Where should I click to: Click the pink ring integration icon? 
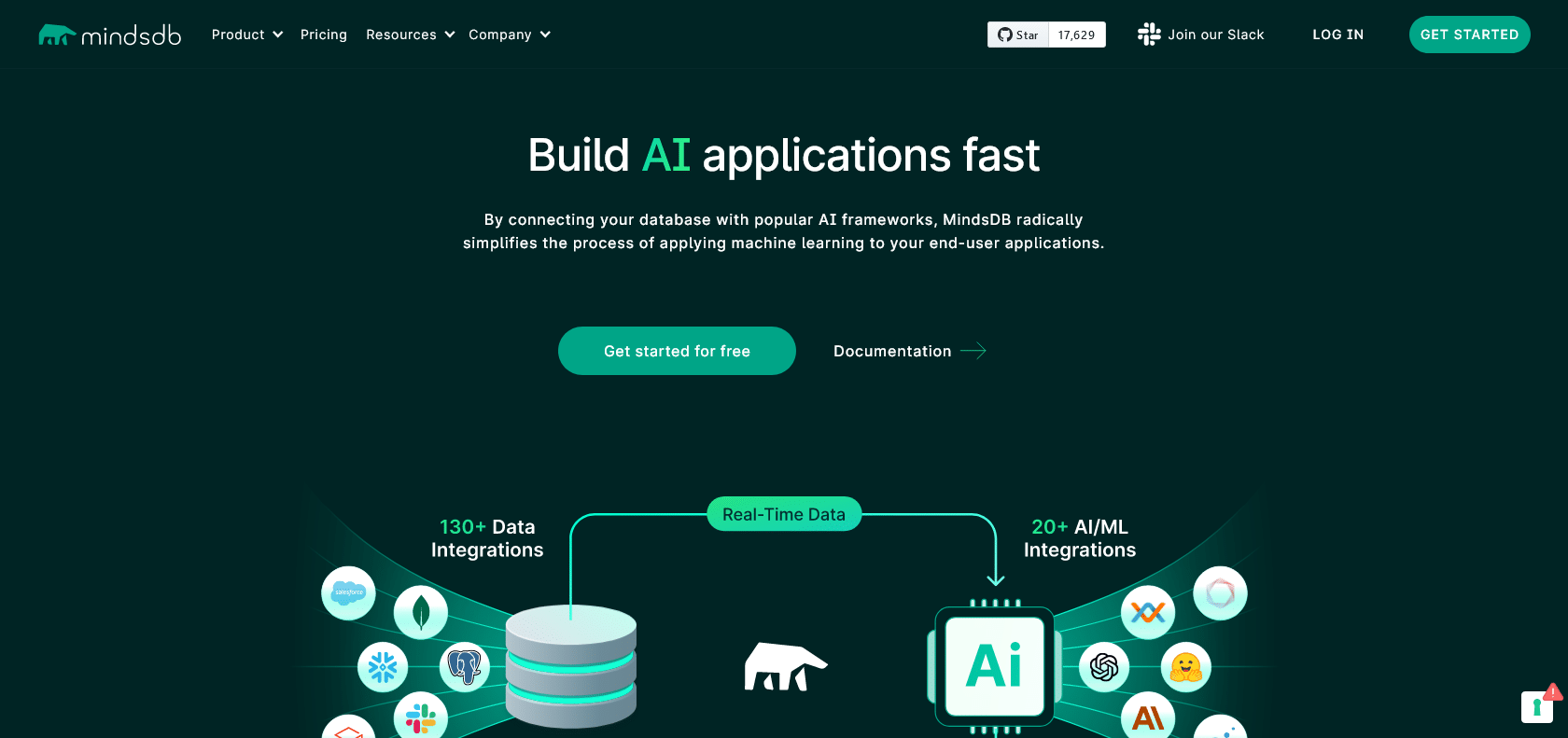pyautogui.click(x=1221, y=592)
